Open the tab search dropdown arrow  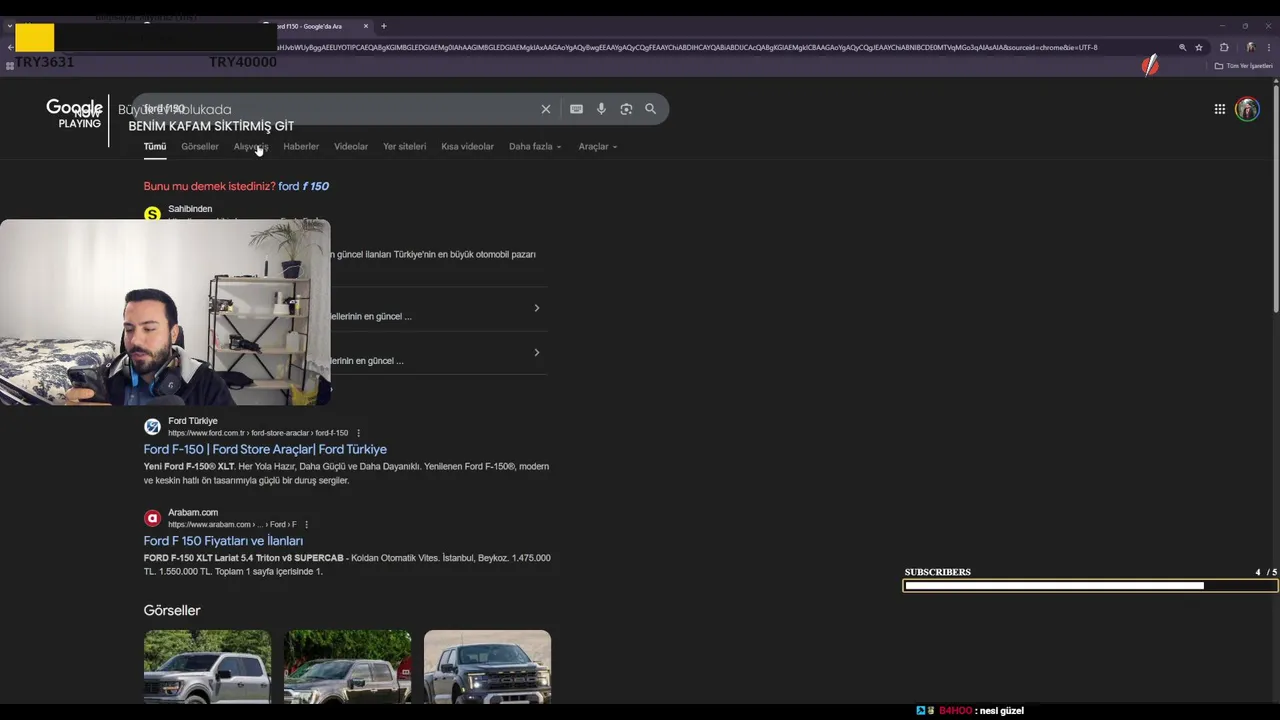[x=10, y=26]
